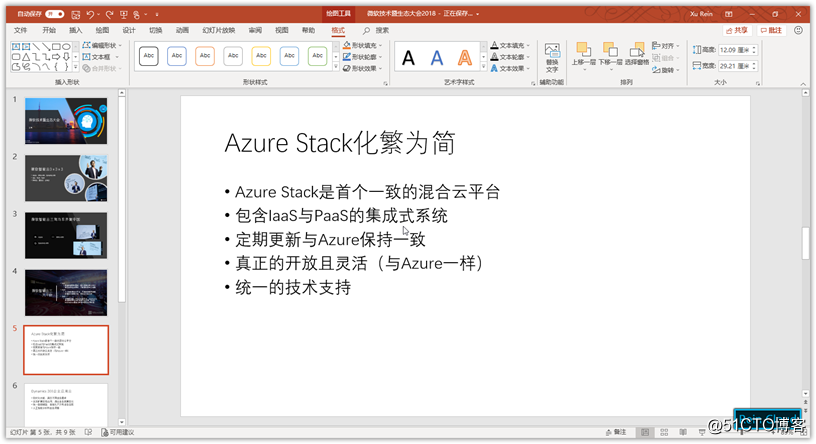Image resolution: width=816 pixels, height=444 pixels.
Task: Select the rectangle shape in shapes gallery
Action: (x=56, y=47)
